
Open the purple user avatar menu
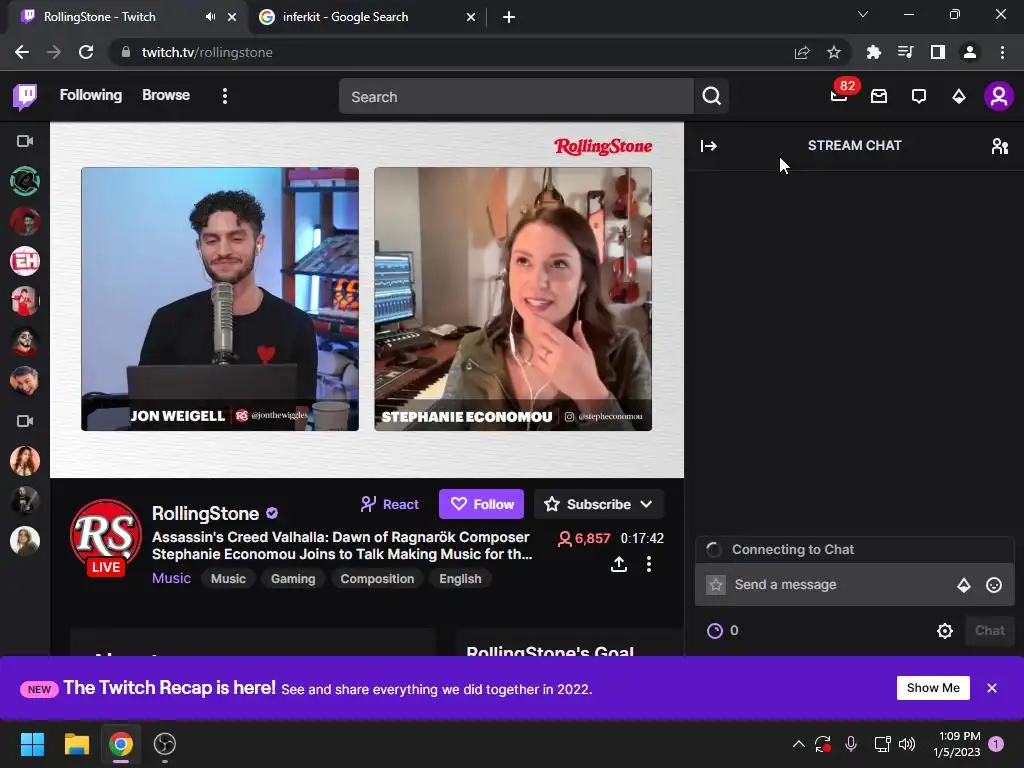pyautogui.click(x=999, y=97)
